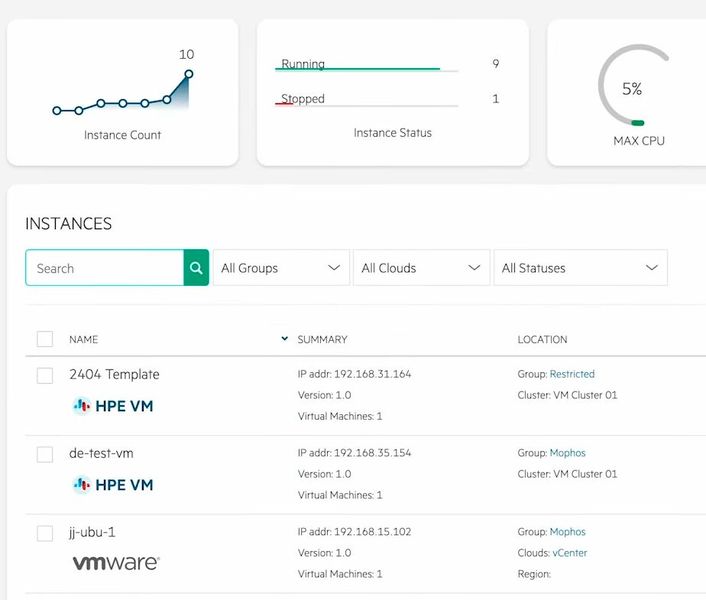Open the All Groups dropdown
The width and height of the screenshot is (706, 600).
click(281, 268)
